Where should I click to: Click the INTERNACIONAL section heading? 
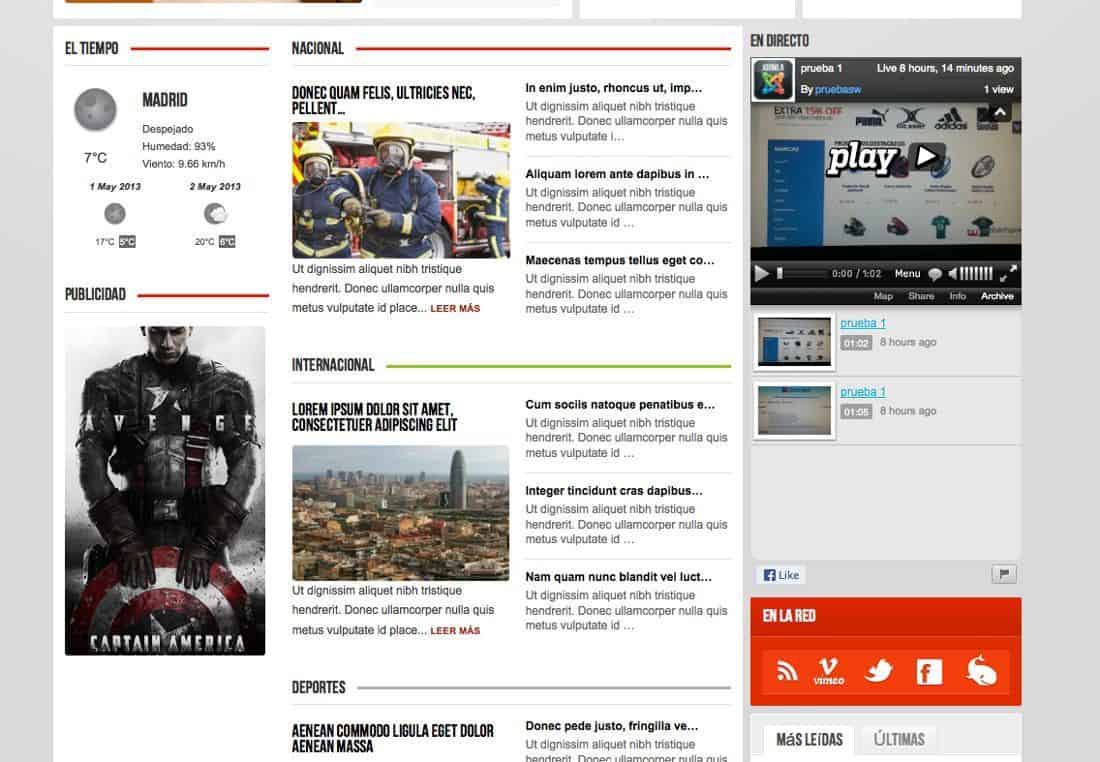333,365
